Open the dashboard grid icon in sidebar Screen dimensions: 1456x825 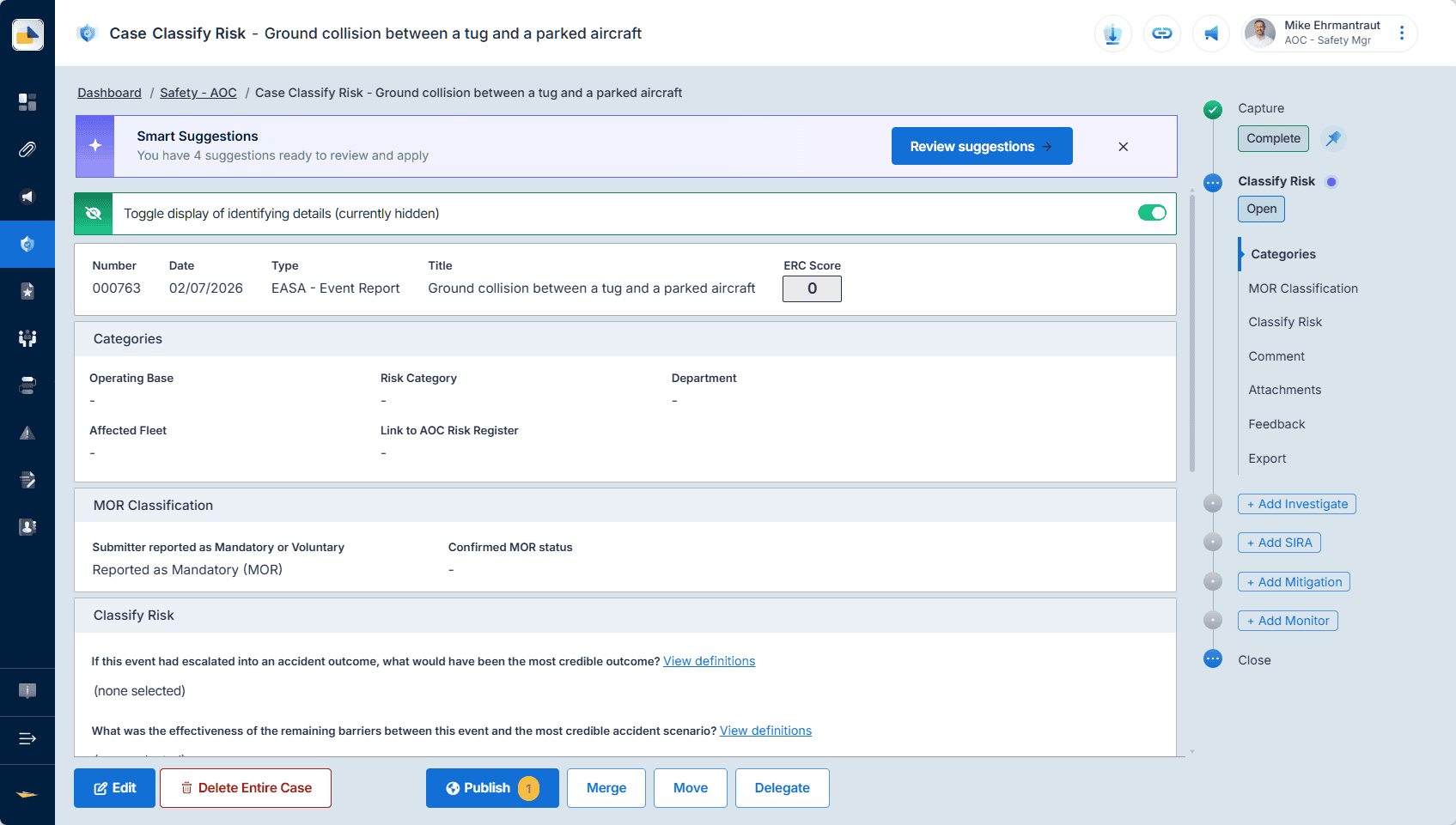click(27, 102)
